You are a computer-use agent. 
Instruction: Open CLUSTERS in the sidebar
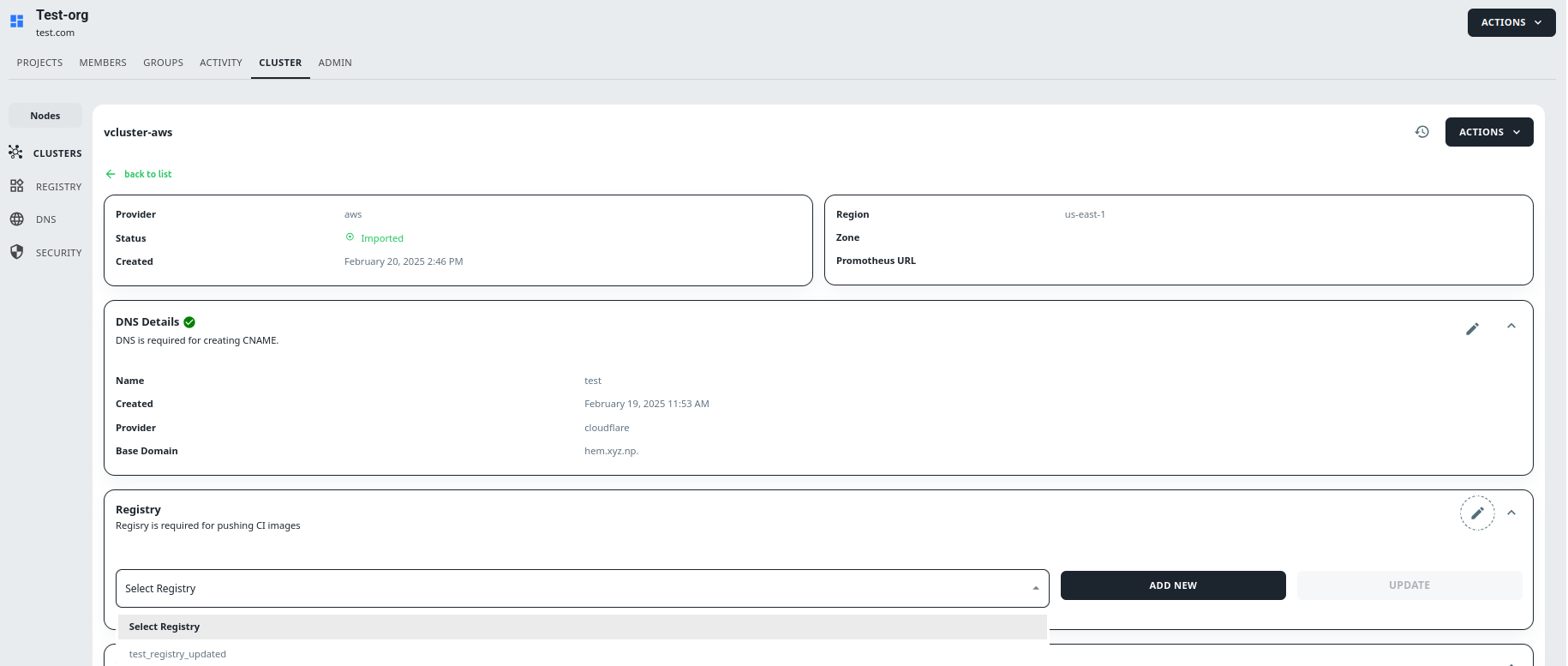pyautogui.click(x=57, y=153)
